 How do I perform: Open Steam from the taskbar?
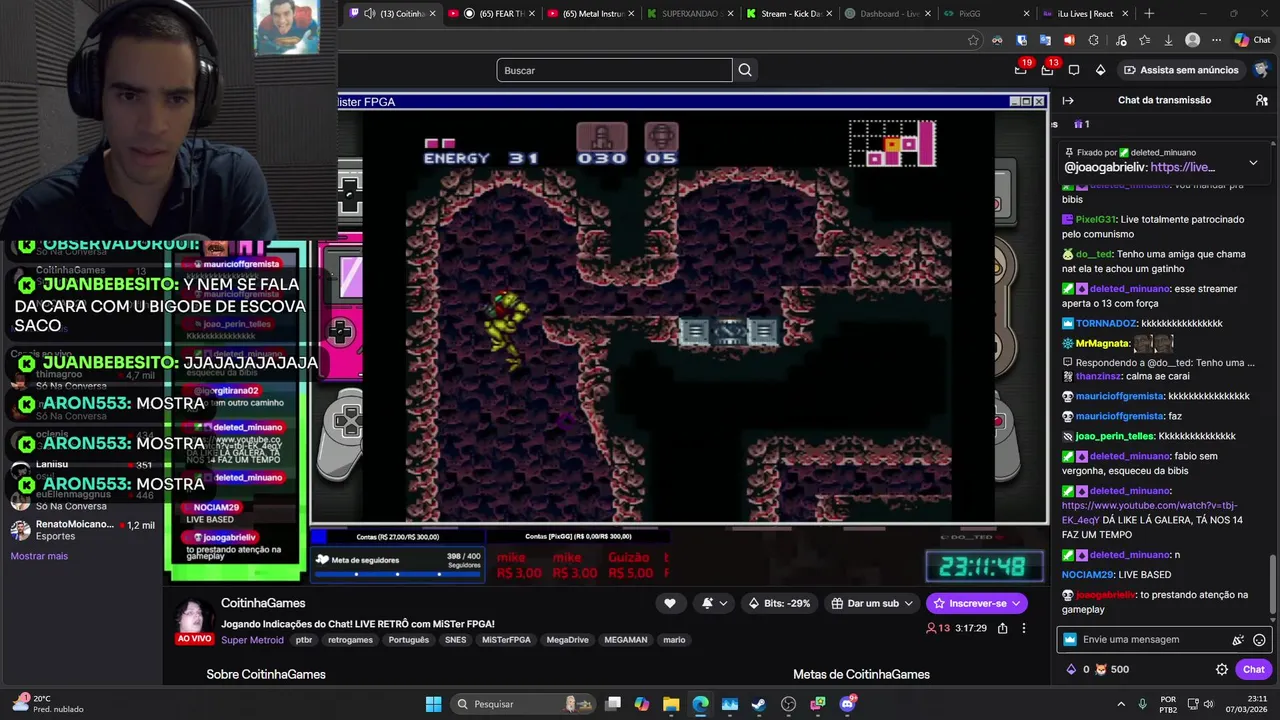[x=759, y=704]
